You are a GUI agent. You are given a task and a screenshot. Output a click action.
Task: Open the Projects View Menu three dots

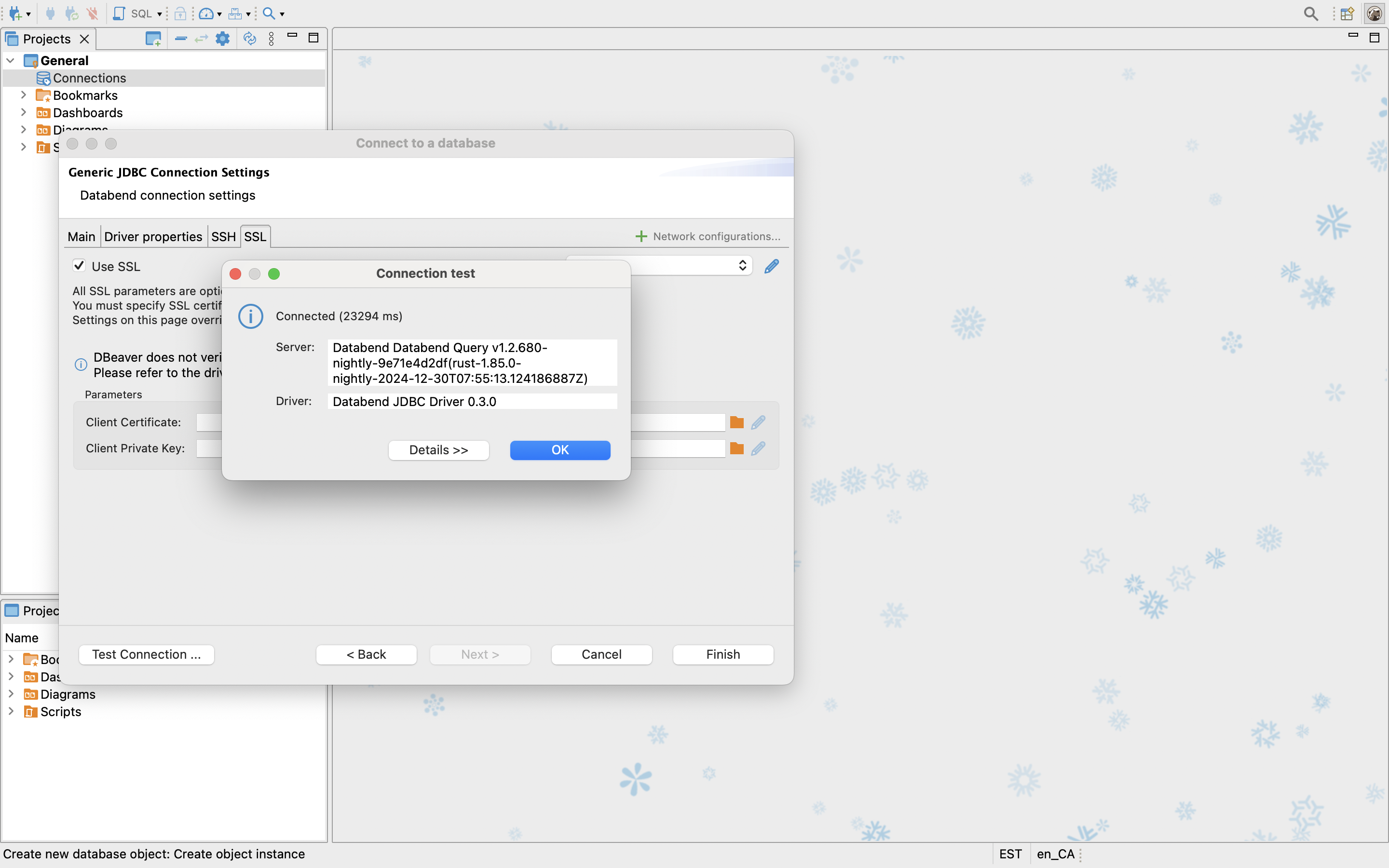[272, 39]
